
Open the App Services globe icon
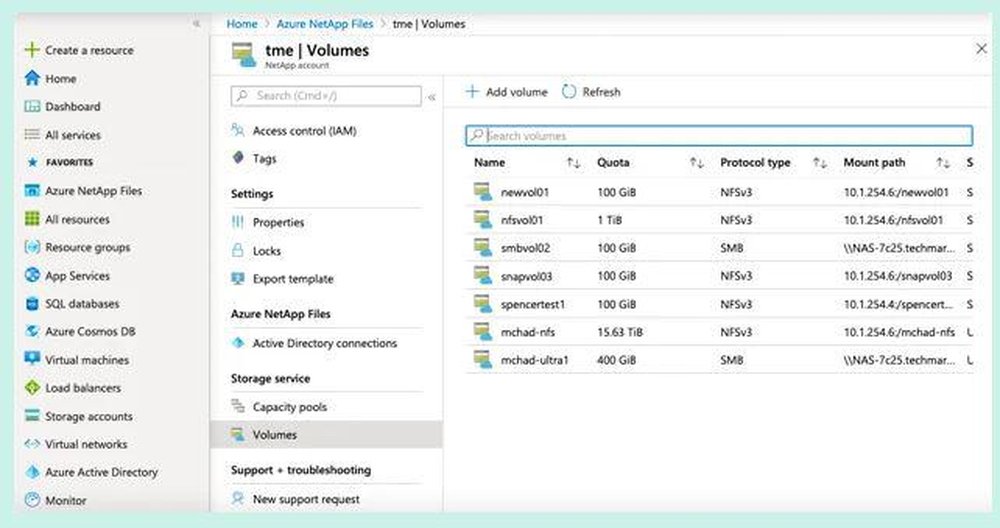point(32,275)
